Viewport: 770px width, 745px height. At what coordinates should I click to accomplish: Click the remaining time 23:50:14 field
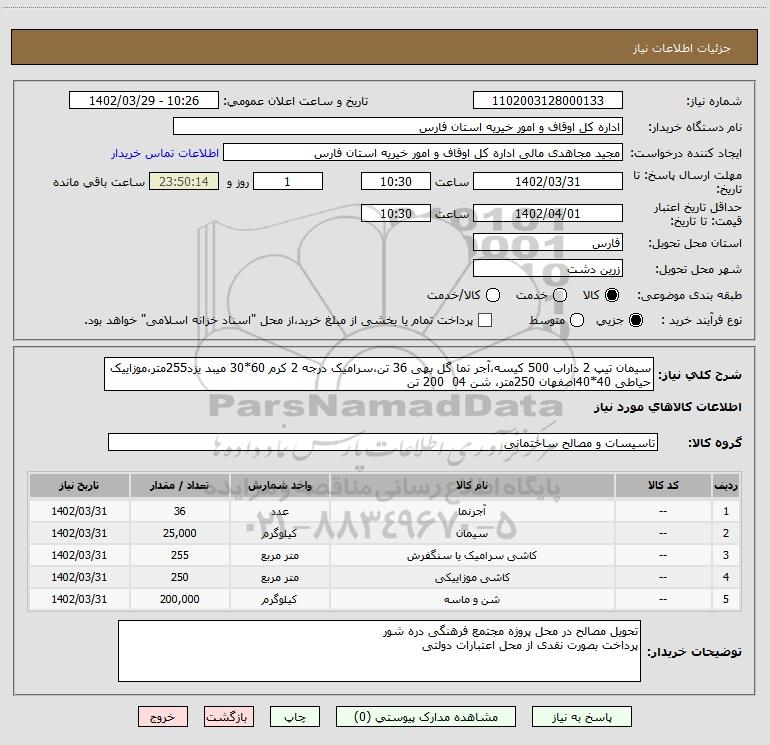[184, 181]
